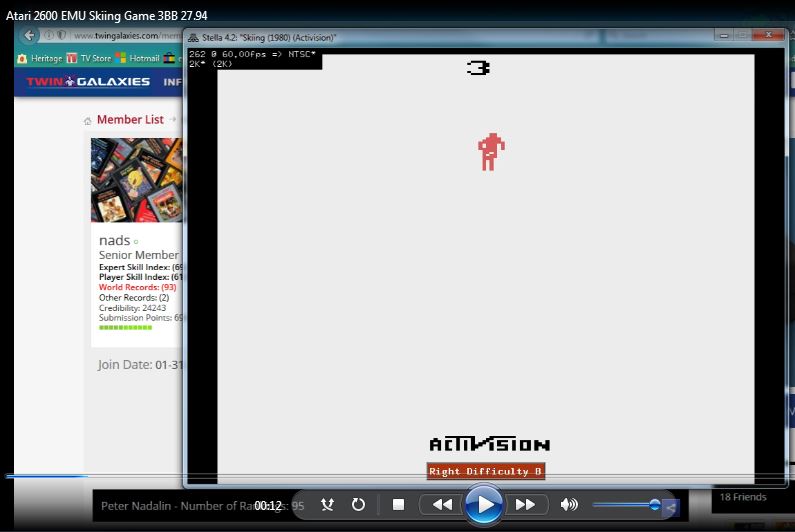Click the score digit 3 in the game

tap(479, 68)
